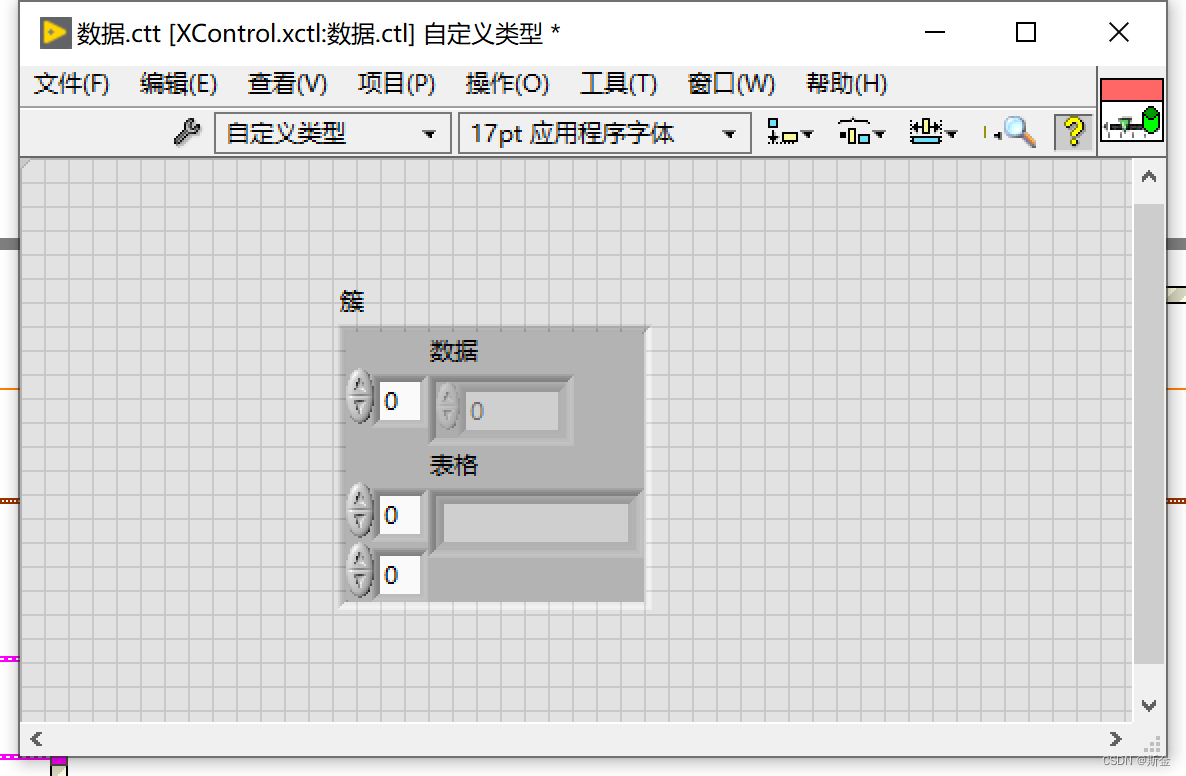Viewport: 1186px width, 776px height.
Task: Click the distribute objects toolbar icon
Action: point(856,131)
